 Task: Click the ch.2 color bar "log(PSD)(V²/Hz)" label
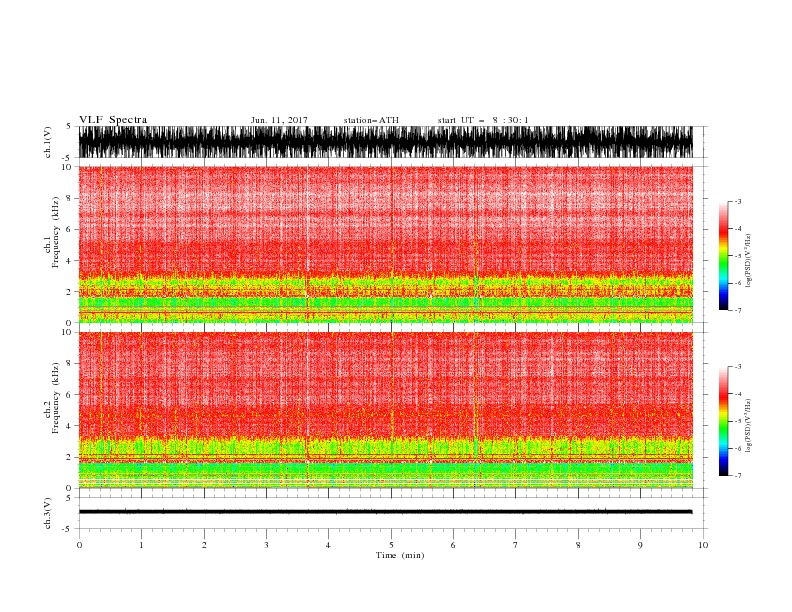pos(748,425)
